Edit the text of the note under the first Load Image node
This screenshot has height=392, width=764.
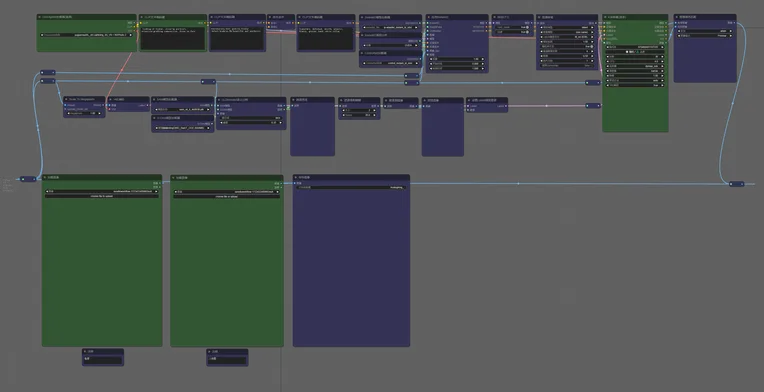point(102,360)
